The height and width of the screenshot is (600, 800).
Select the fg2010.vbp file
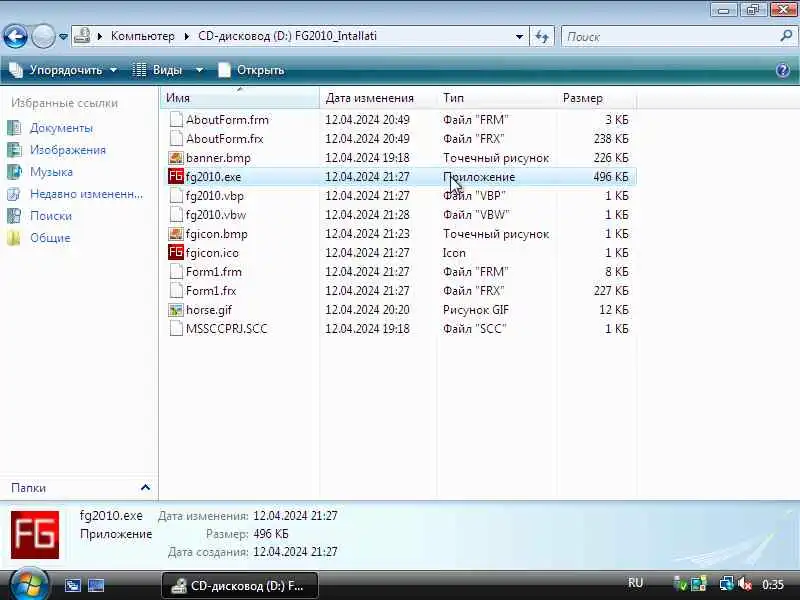[x=215, y=195]
